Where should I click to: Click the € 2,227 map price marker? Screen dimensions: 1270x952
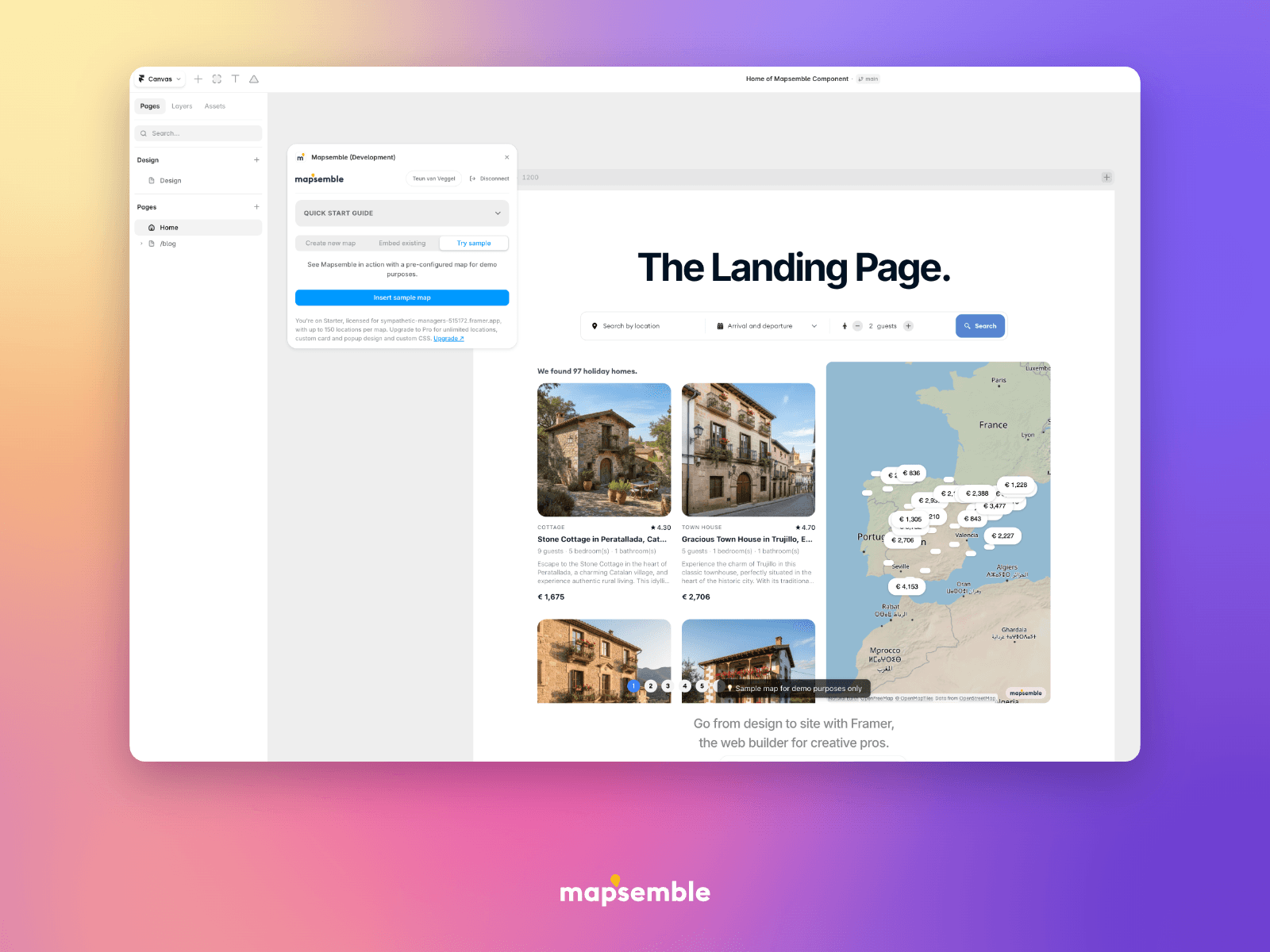tap(1003, 536)
